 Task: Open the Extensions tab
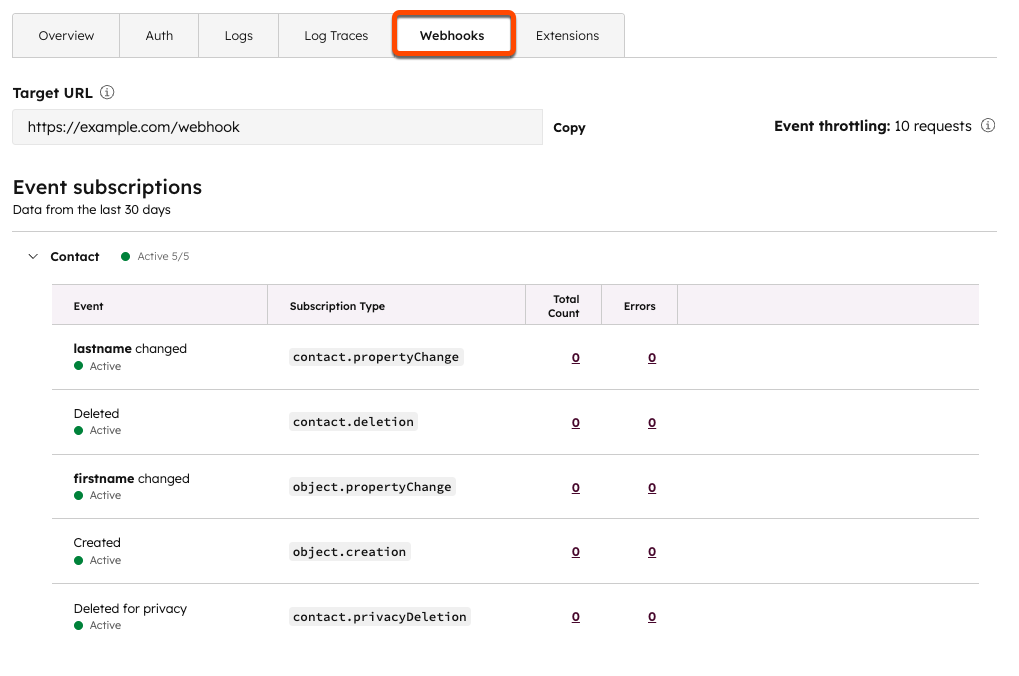[x=567, y=36]
